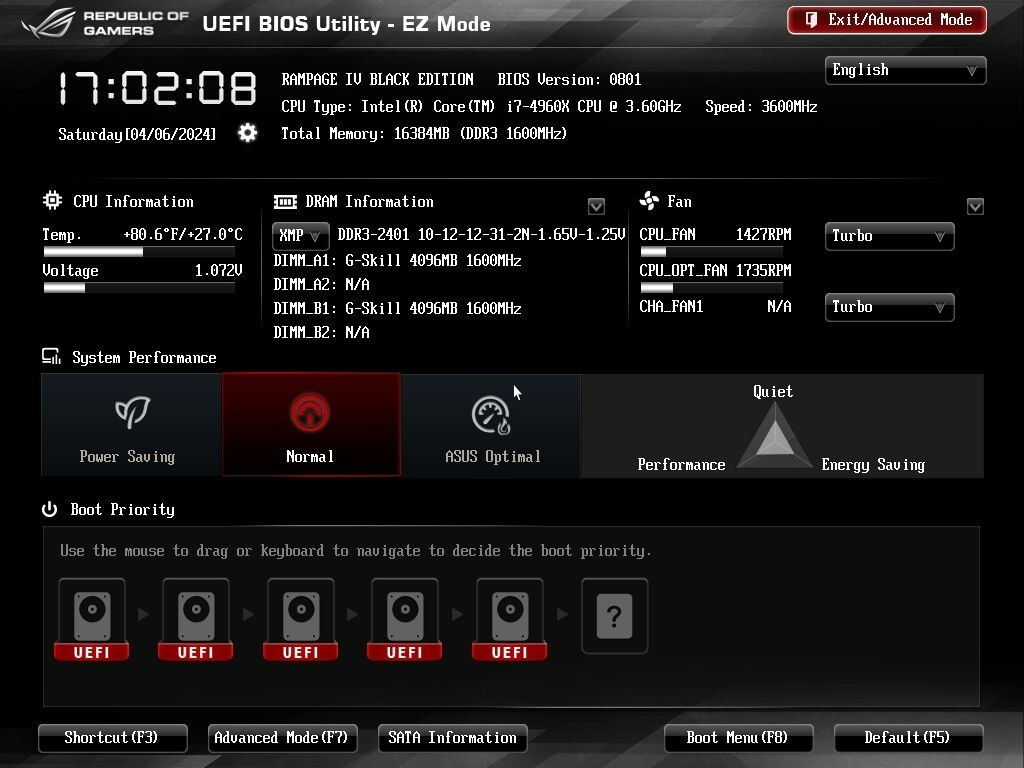This screenshot has height=768, width=1024.
Task: Select the Power Saving performance mode
Action: click(131, 424)
